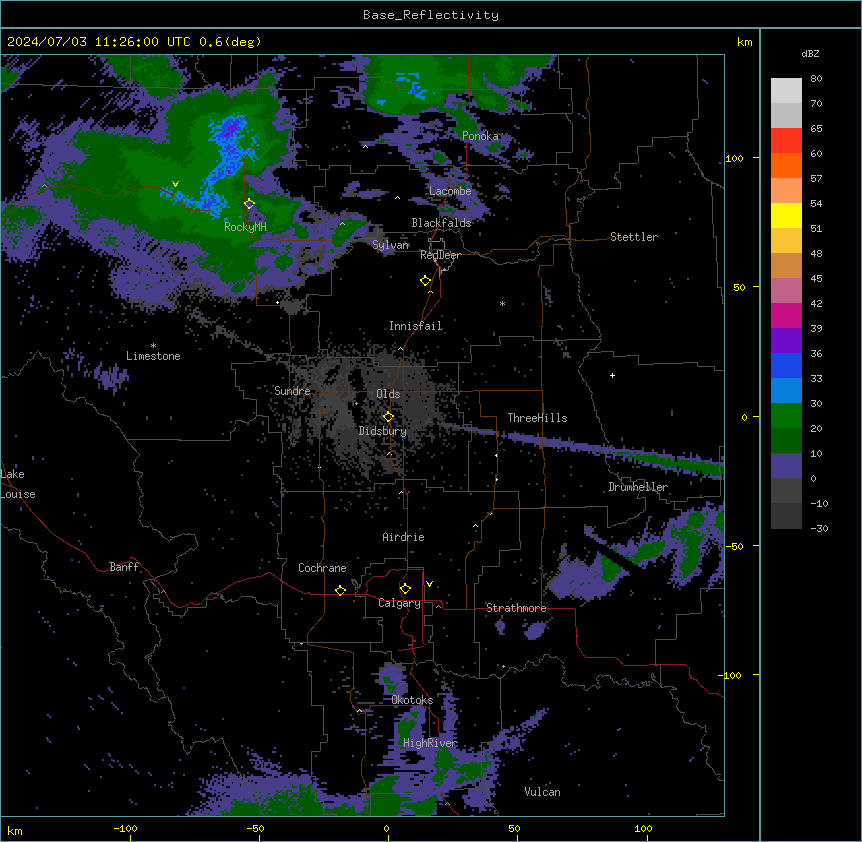
Task: Click the Ponoka city label
Action: click(480, 136)
